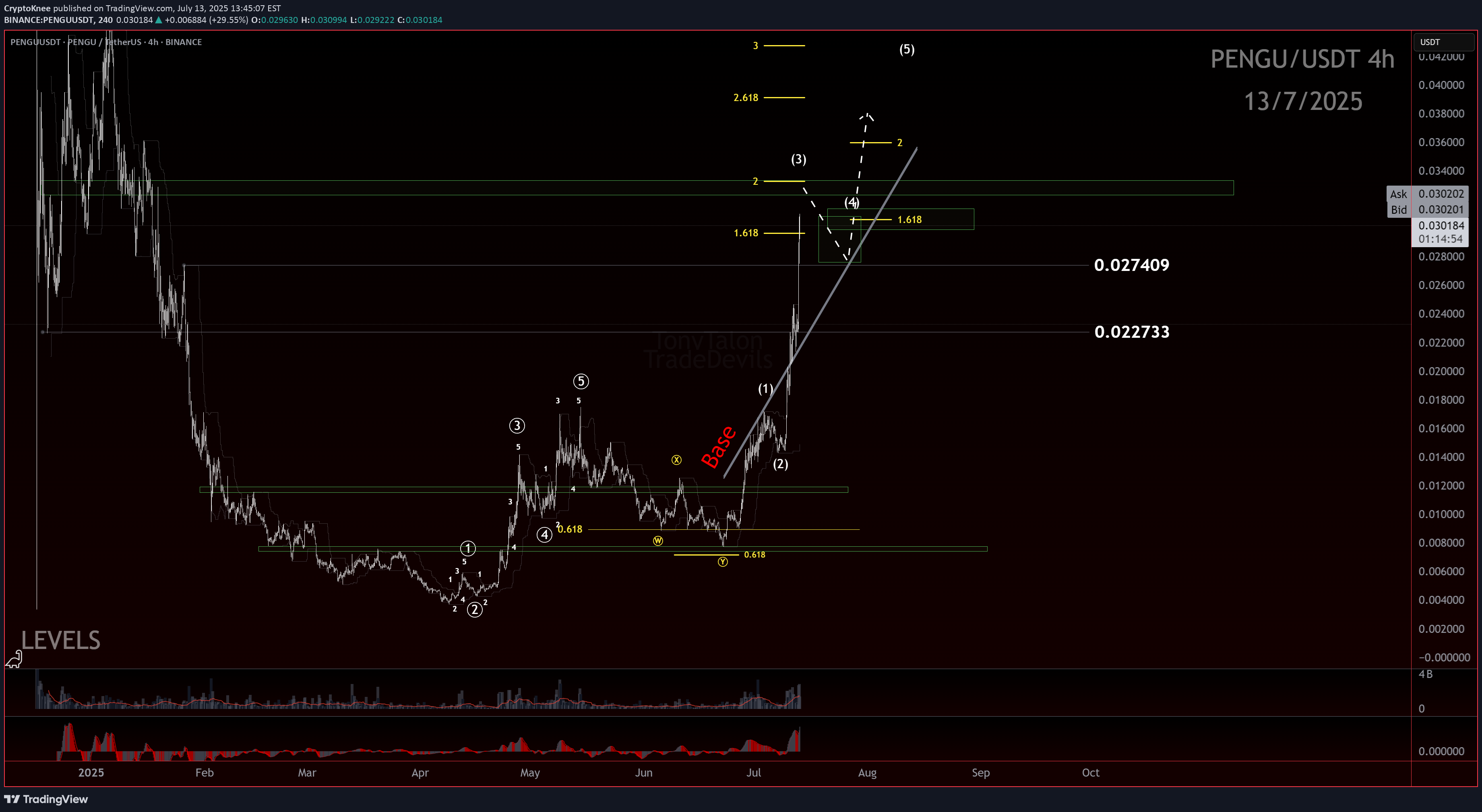1482x812 pixels.
Task: Select the wave (2) label
Action: tap(781, 464)
